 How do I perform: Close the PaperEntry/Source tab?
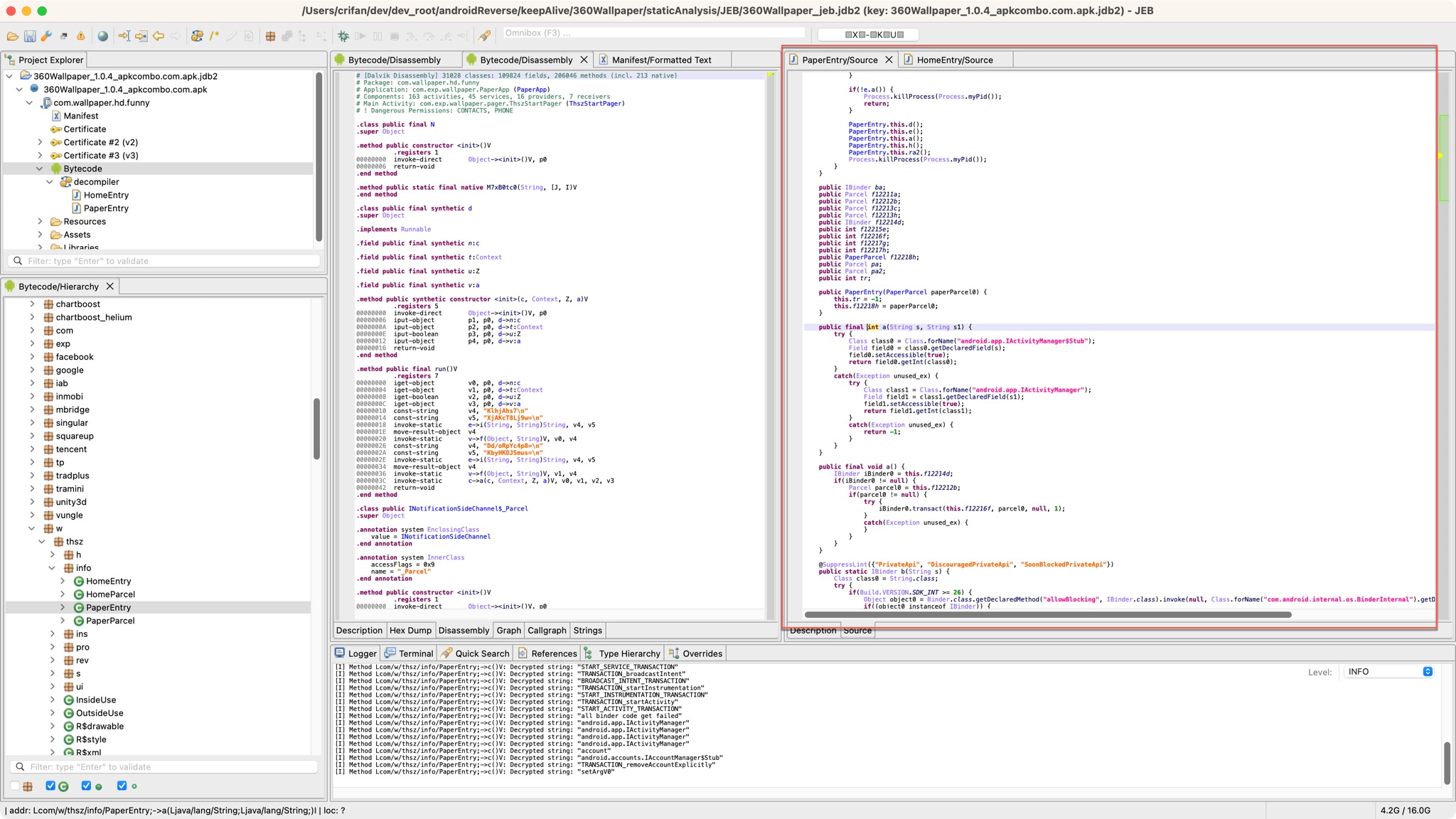tap(889, 60)
